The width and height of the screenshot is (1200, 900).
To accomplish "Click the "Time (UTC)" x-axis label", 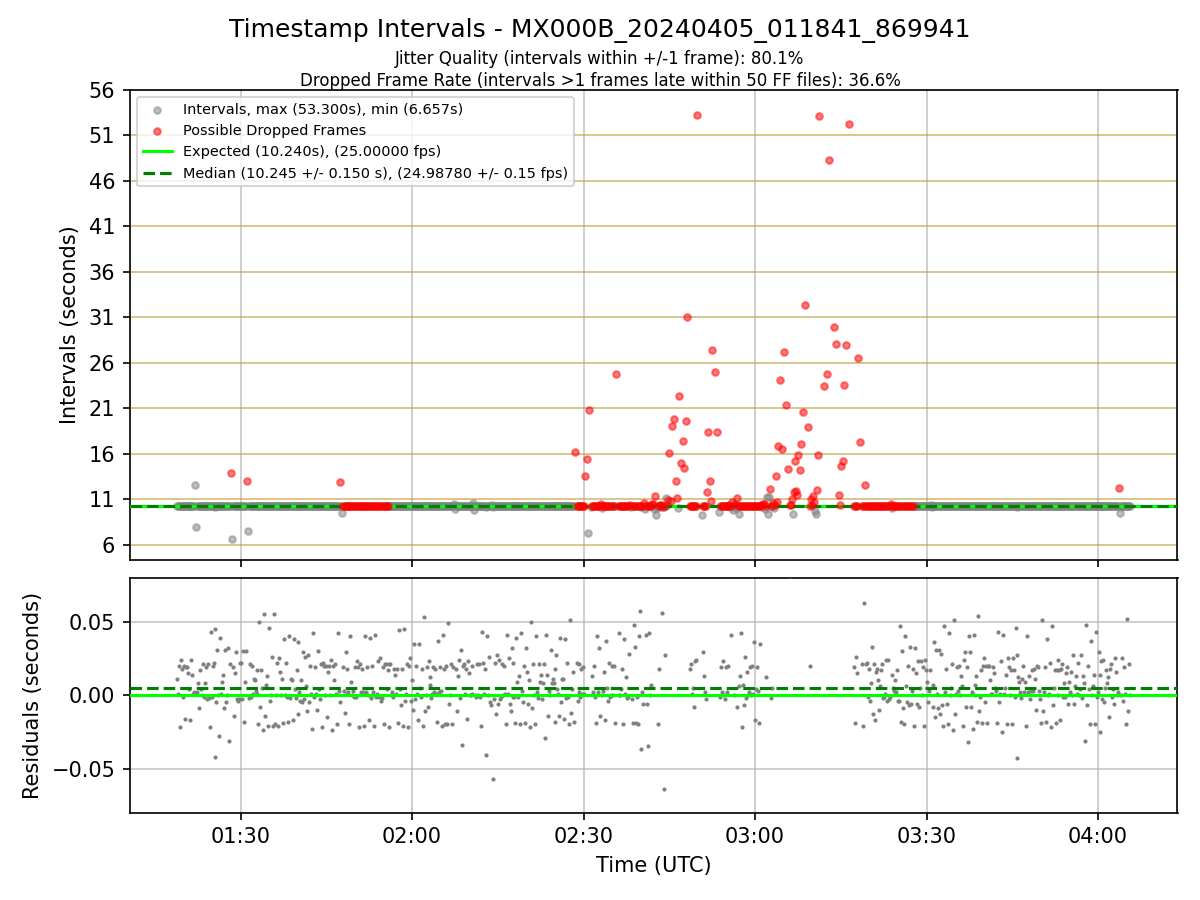I will [653, 865].
